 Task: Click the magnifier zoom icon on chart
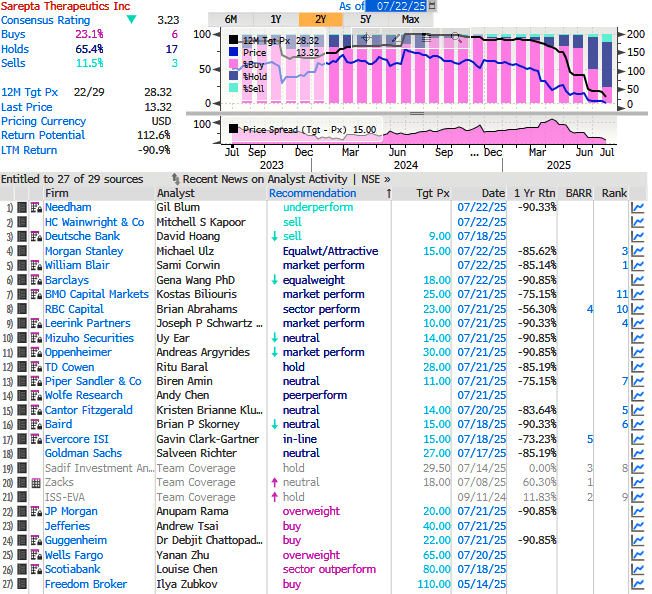456,38
